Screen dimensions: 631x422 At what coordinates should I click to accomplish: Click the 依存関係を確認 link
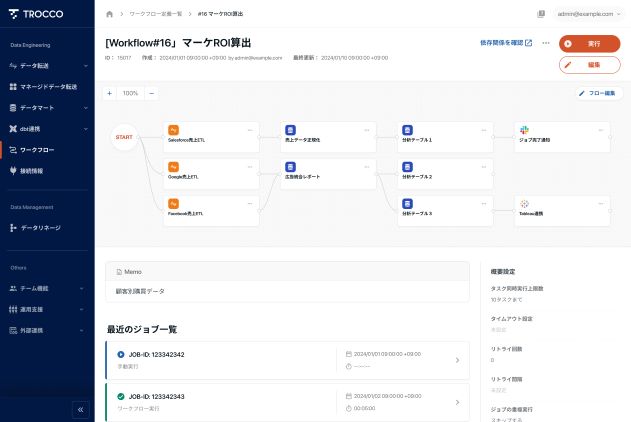(x=506, y=43)
